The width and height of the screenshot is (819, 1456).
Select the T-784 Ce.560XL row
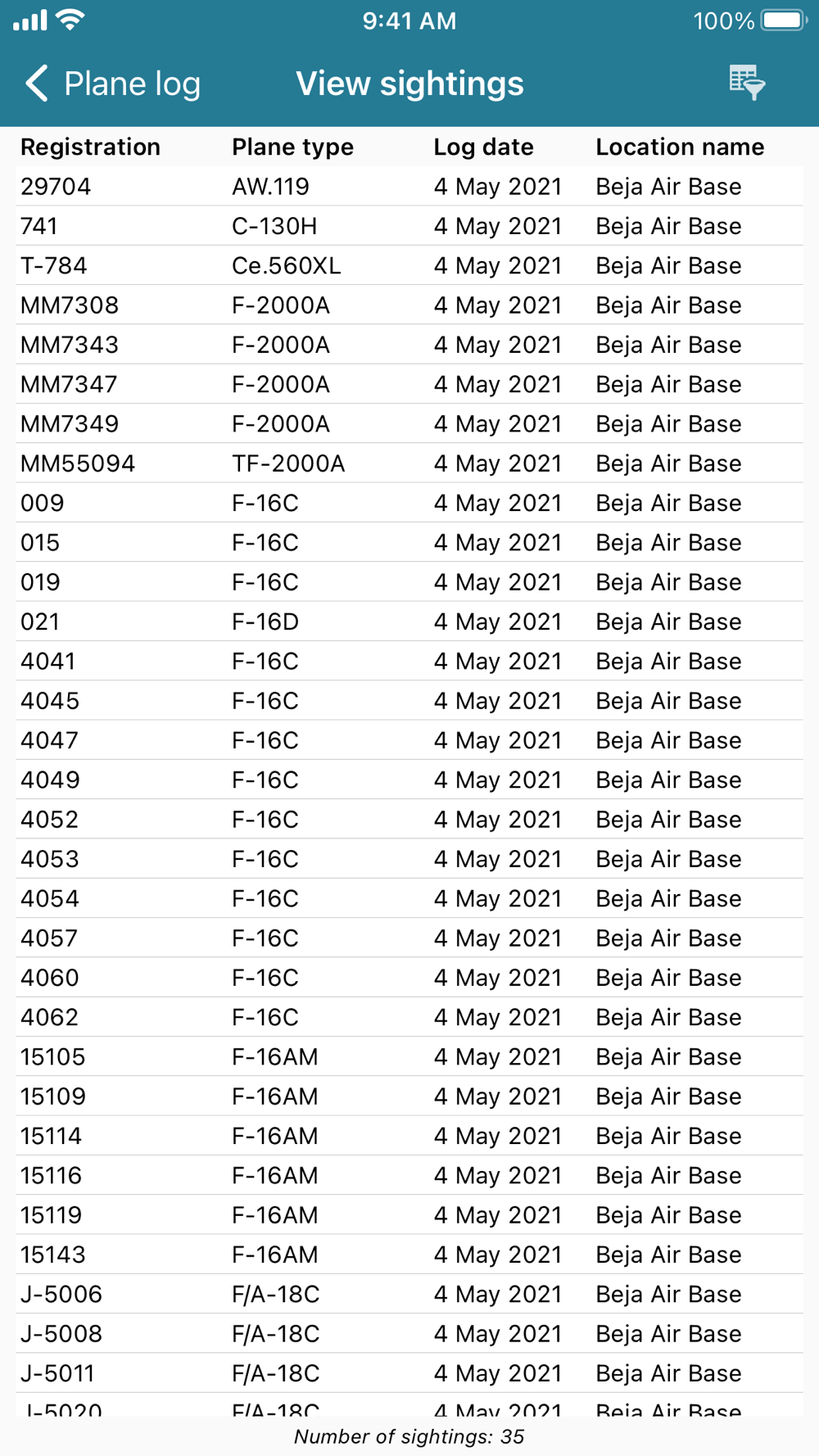[409, 265]
